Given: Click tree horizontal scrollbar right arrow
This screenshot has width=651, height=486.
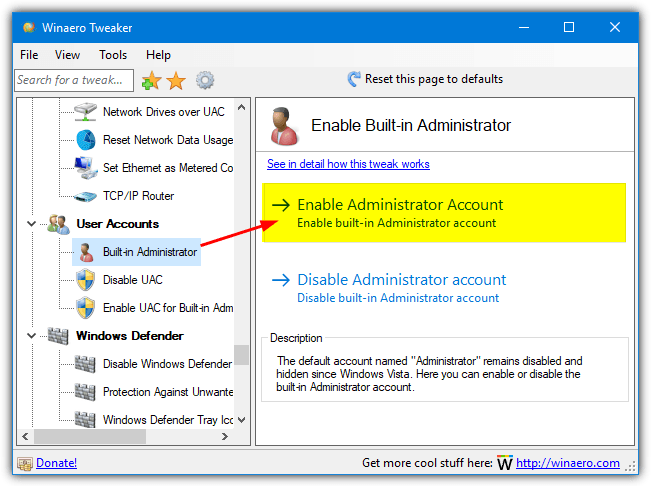Looking at the screenshot, I should pos(225,437).
